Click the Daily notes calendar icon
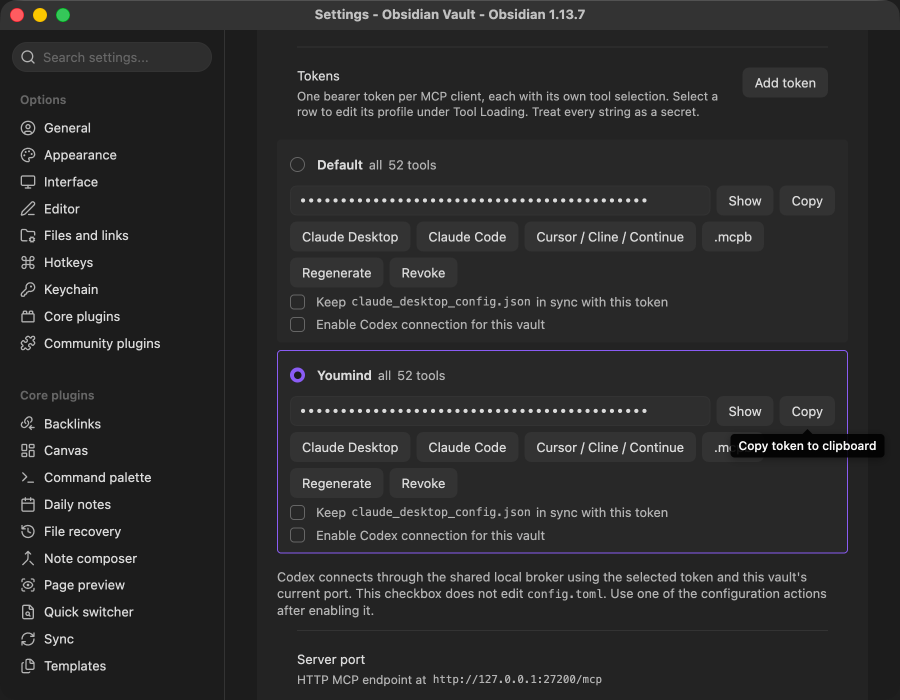Viewport: 900px width, 700px height. [28, 504]
